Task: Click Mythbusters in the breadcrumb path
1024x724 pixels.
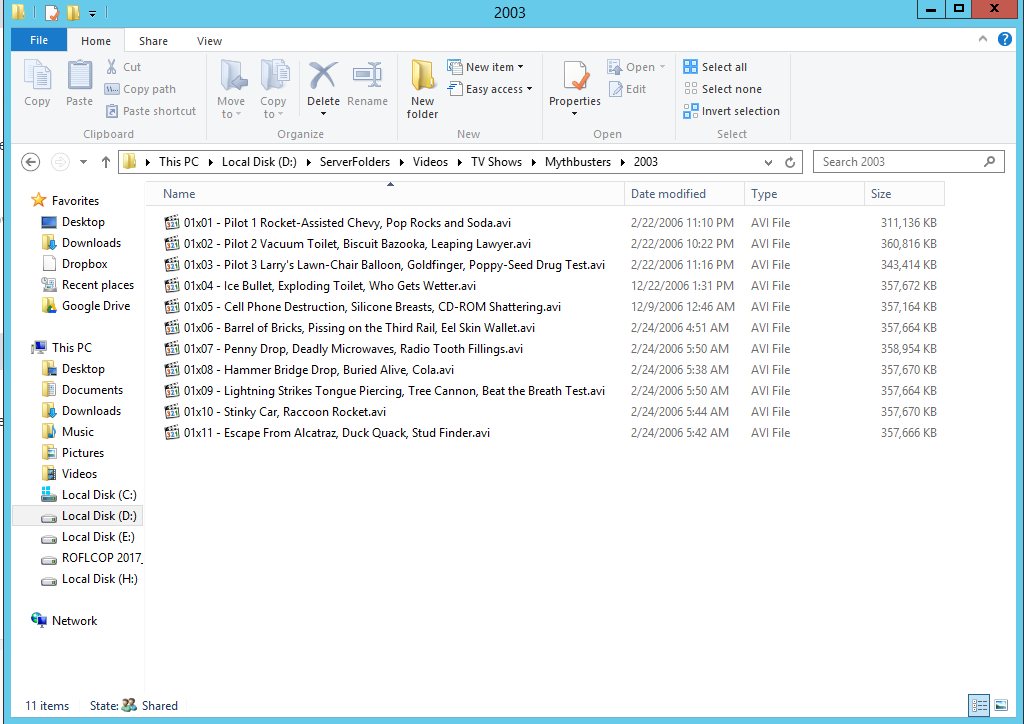Action: pyautogui.click(x=577, y=162)
